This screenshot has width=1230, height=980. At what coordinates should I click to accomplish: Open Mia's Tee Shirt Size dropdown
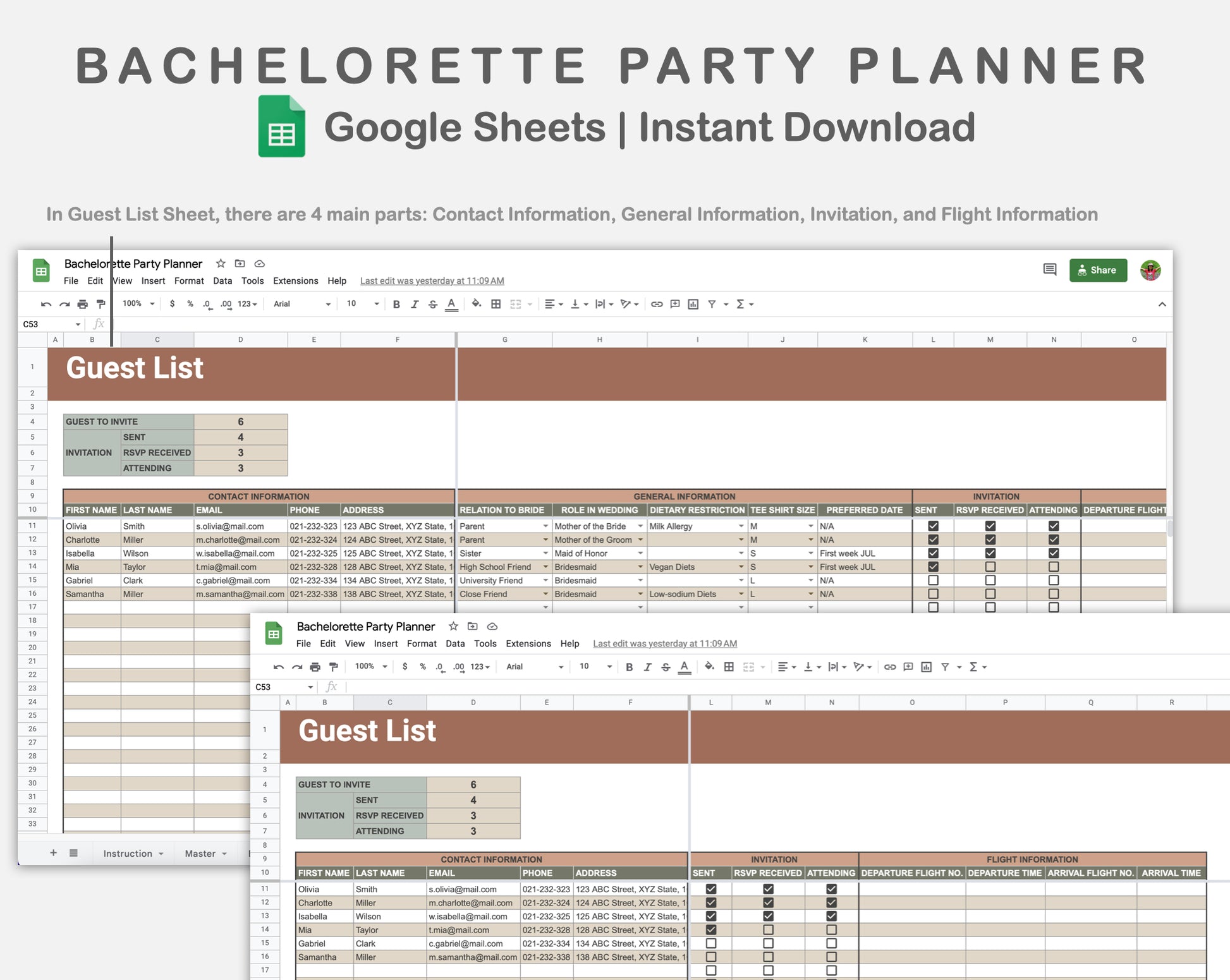tap(810, 567)
